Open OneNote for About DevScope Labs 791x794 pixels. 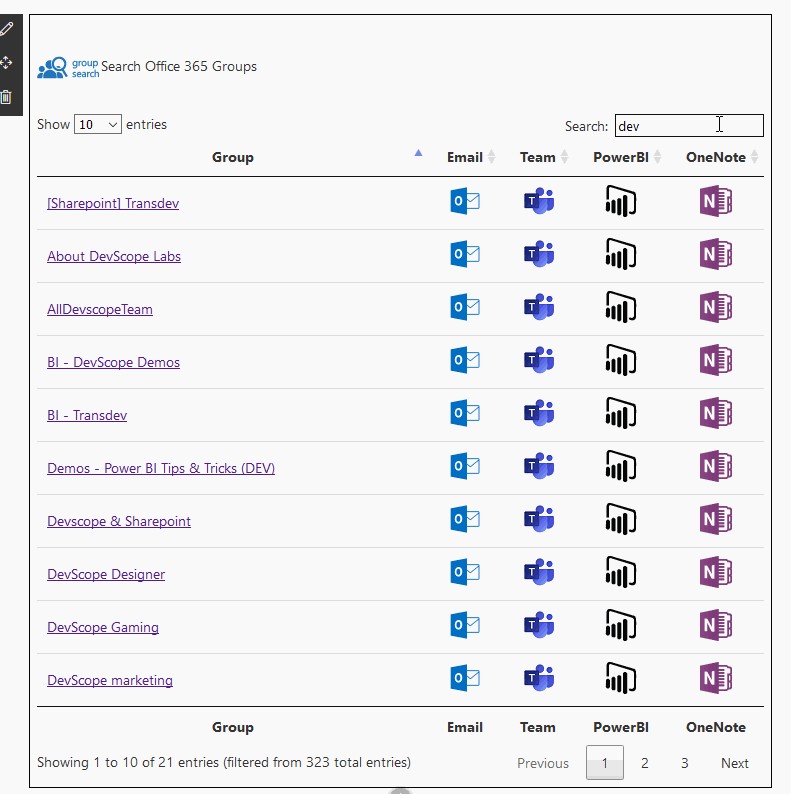716,254
